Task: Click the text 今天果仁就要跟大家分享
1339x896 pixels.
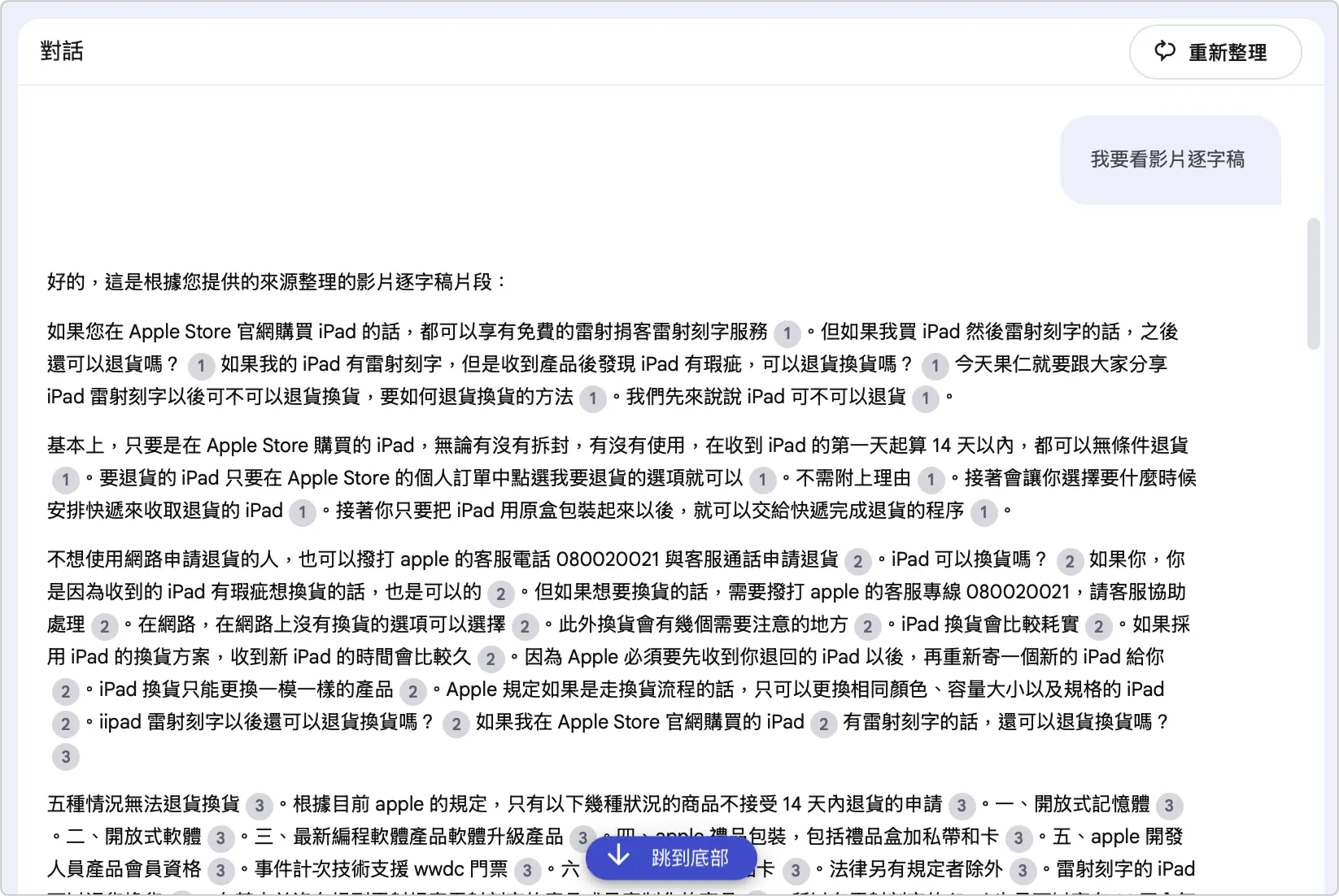Action: click(x=1061, y=364)
